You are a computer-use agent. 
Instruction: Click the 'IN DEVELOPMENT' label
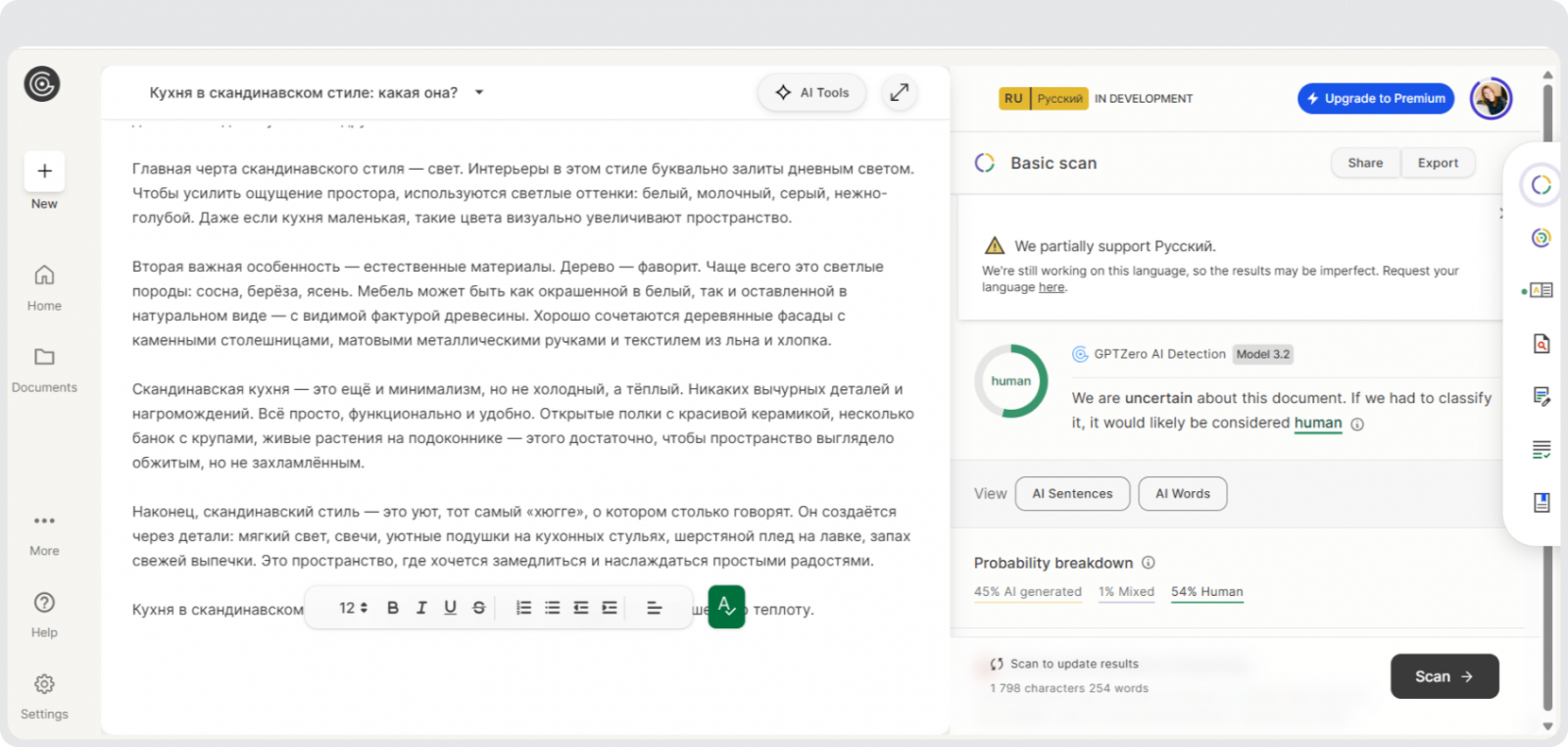(1144, 99)
